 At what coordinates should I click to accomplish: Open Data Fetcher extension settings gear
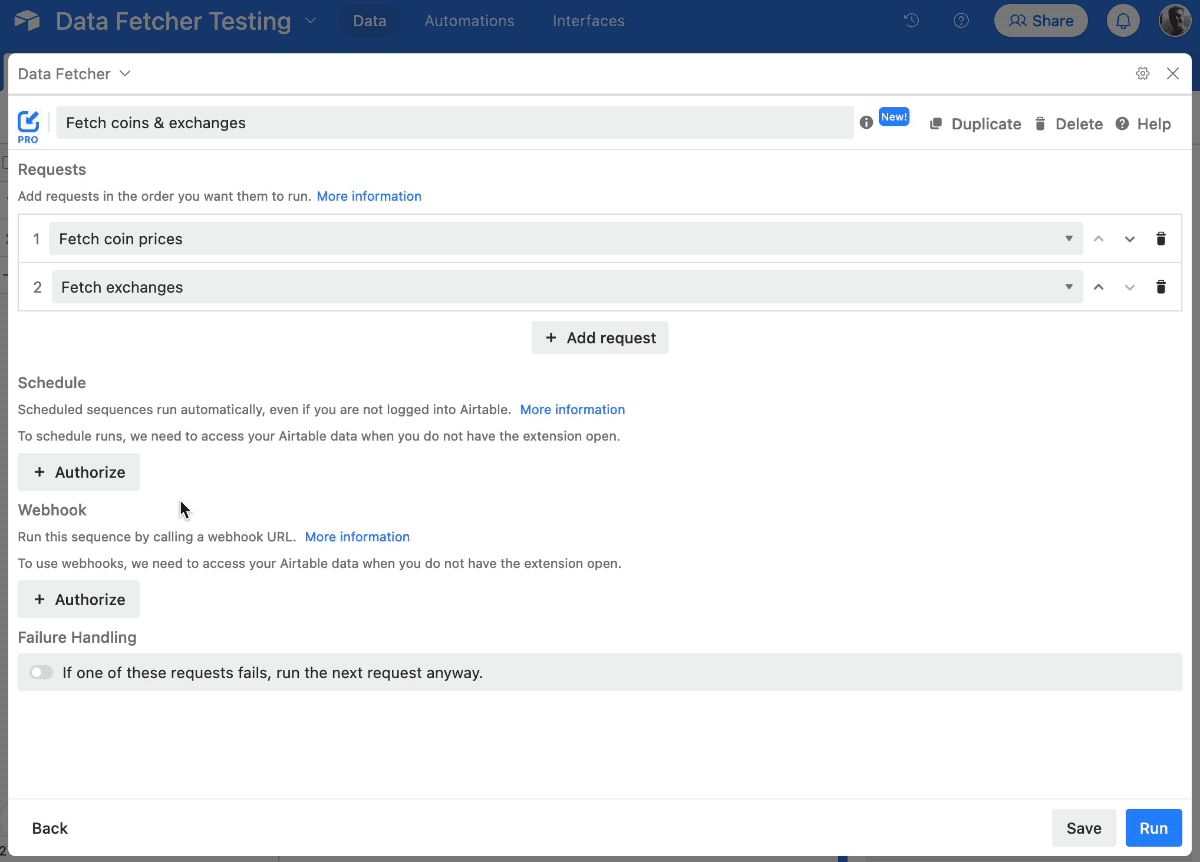1143,74
